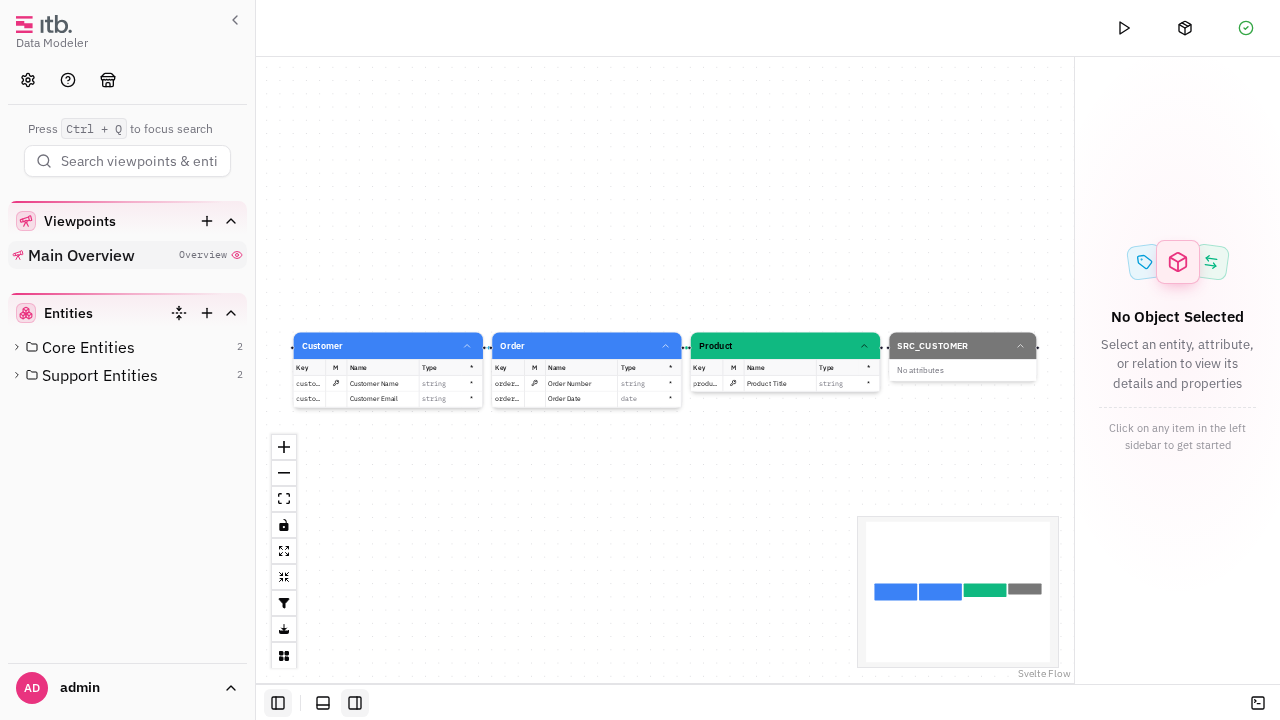Click the Entities section title
Screen dimensions: 1280x720
(68, 313)
